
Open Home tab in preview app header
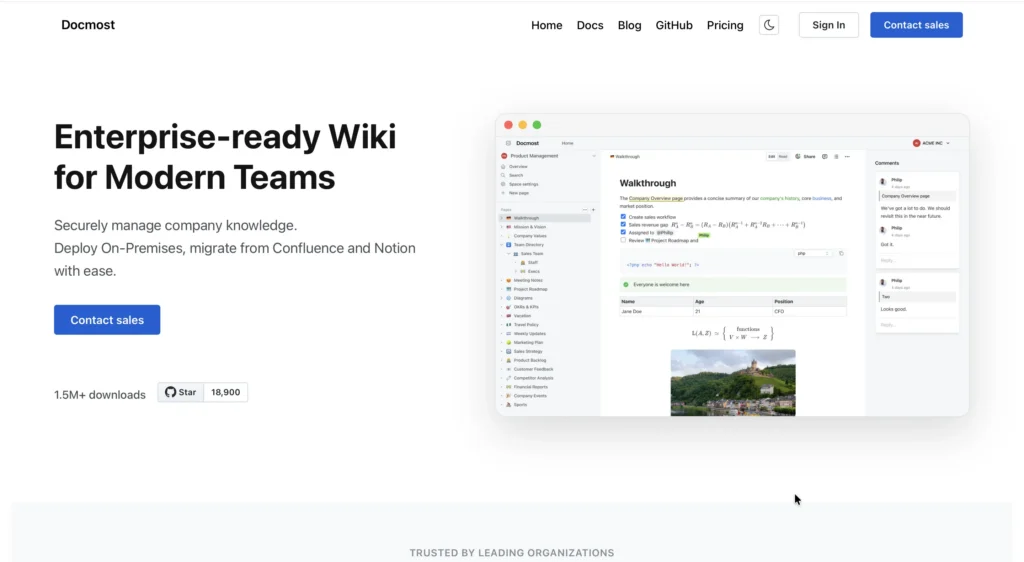click(568, 143)
